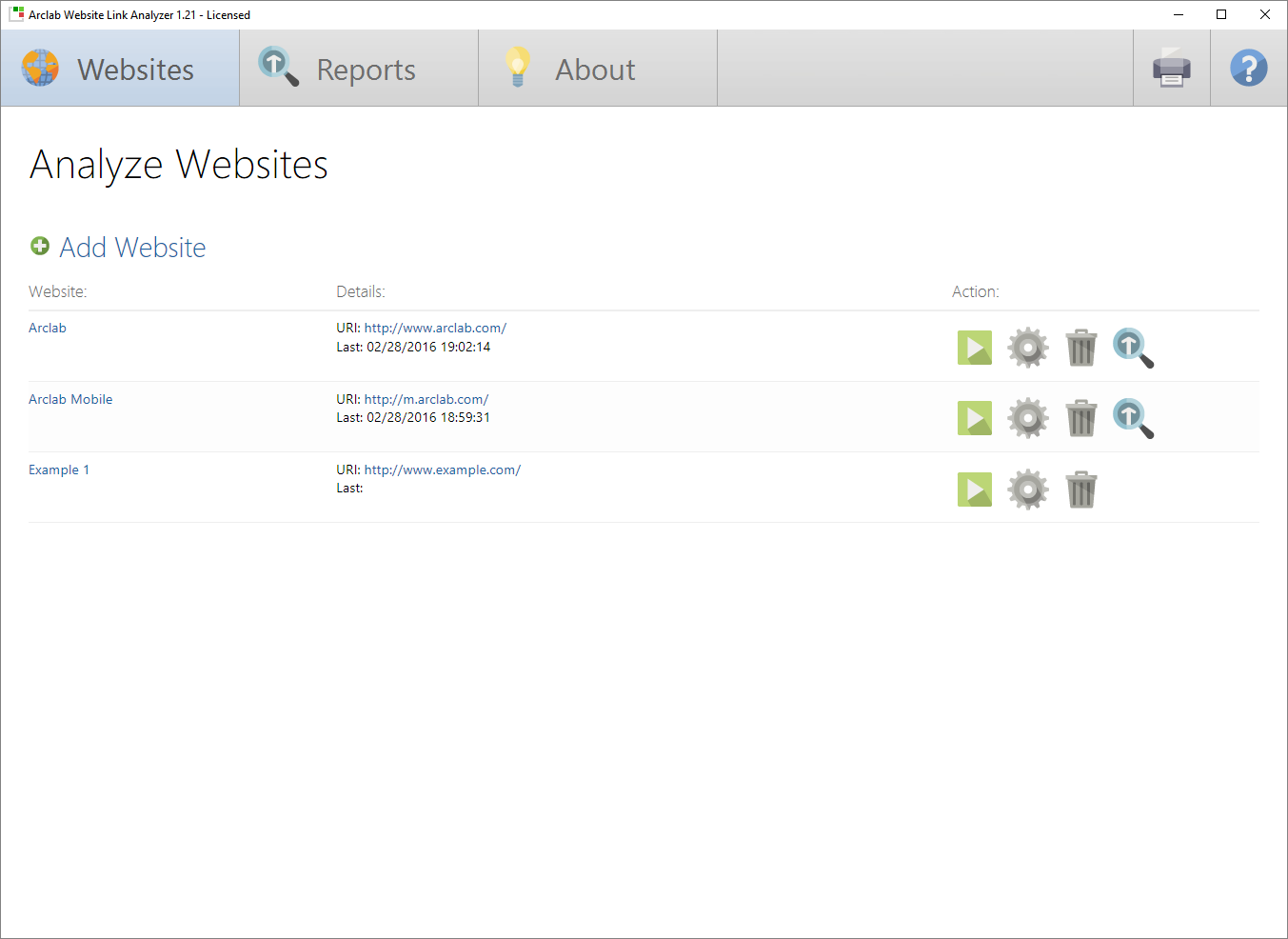Image resolution: width=1288 pixels, height=939 pixels.
Task: Click the Website: column header
Action: coord(58,292)
